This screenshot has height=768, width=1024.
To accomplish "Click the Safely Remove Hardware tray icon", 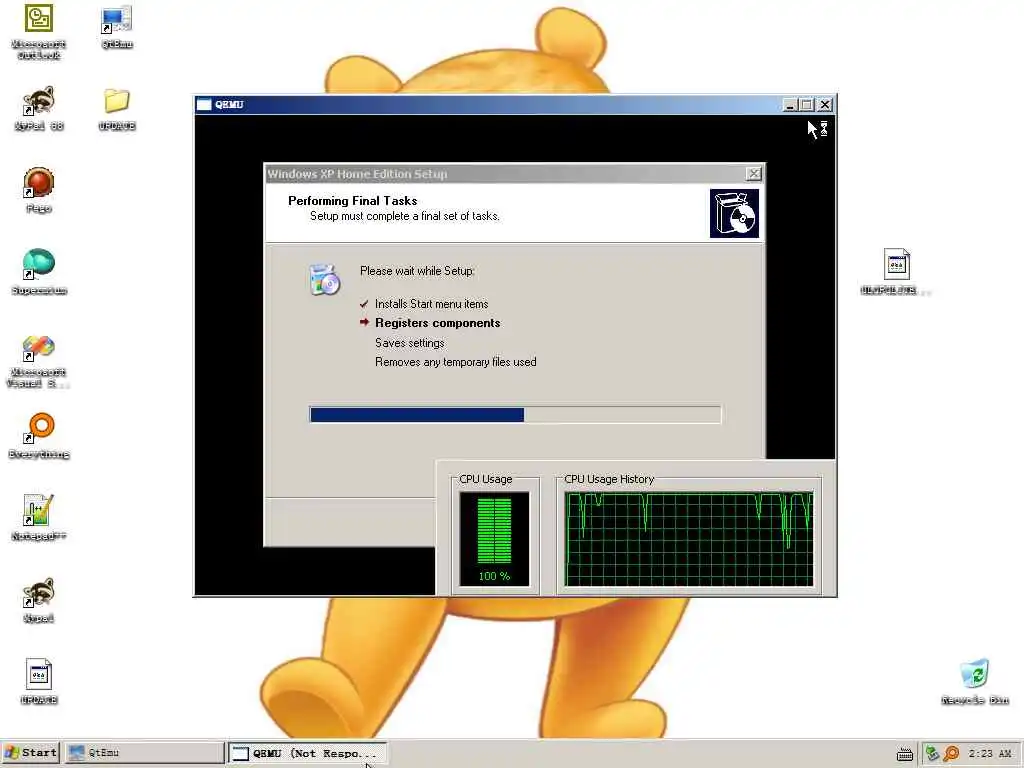I will pos(932,754).
